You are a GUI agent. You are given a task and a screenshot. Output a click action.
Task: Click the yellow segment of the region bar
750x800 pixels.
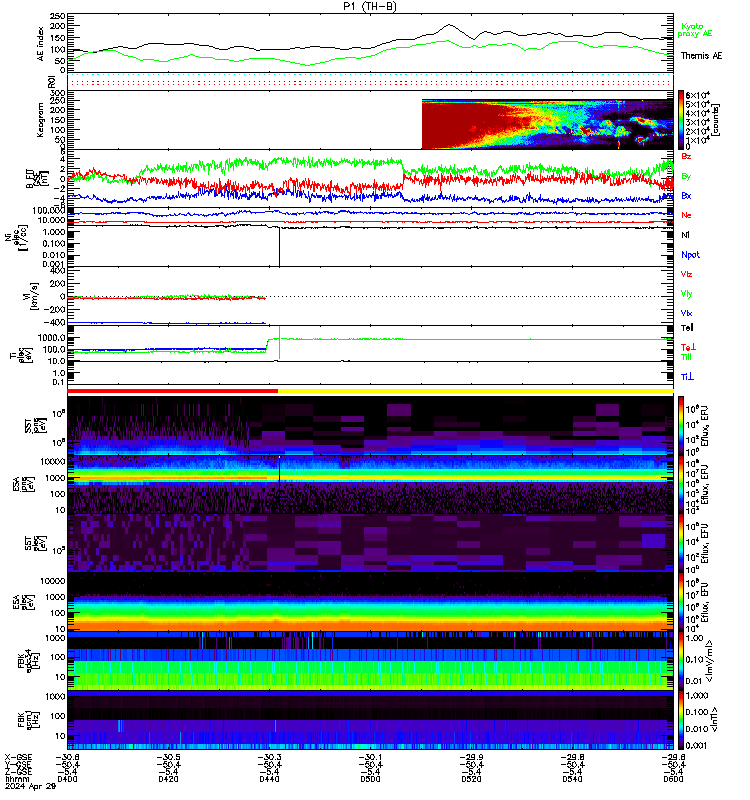(x=476, y=391)
